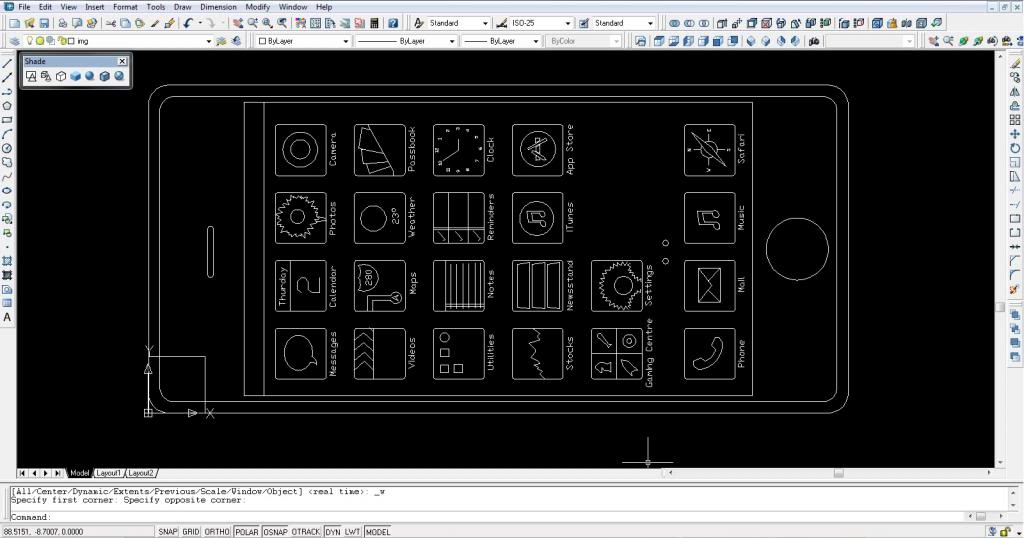Screen dimensions: 1024x538
Task: Click the Save icon in the standard toolbar
Action: [45, 23]
